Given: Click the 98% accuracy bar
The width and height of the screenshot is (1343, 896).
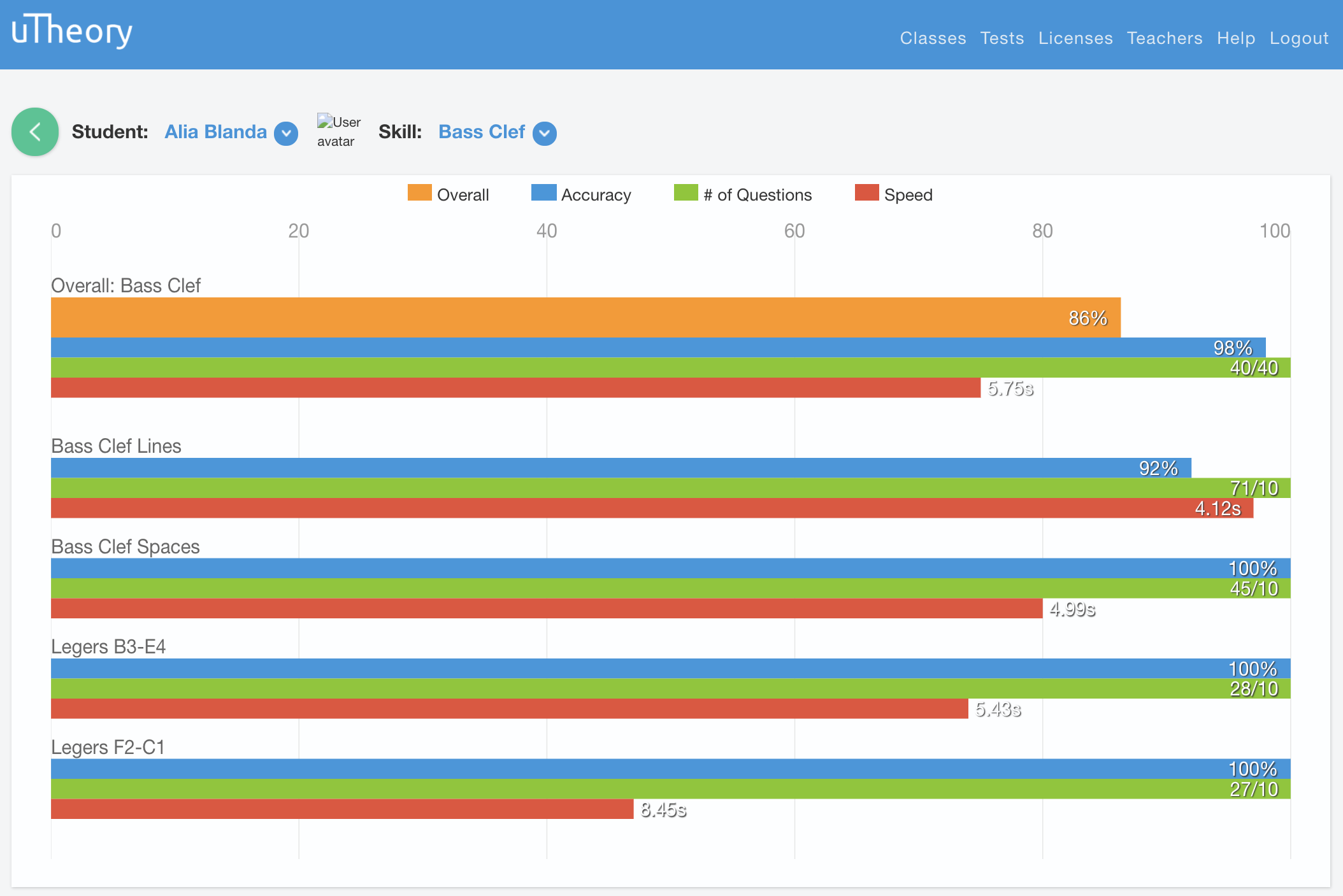Looking at the screenshot, I should [x=658, y=348].
